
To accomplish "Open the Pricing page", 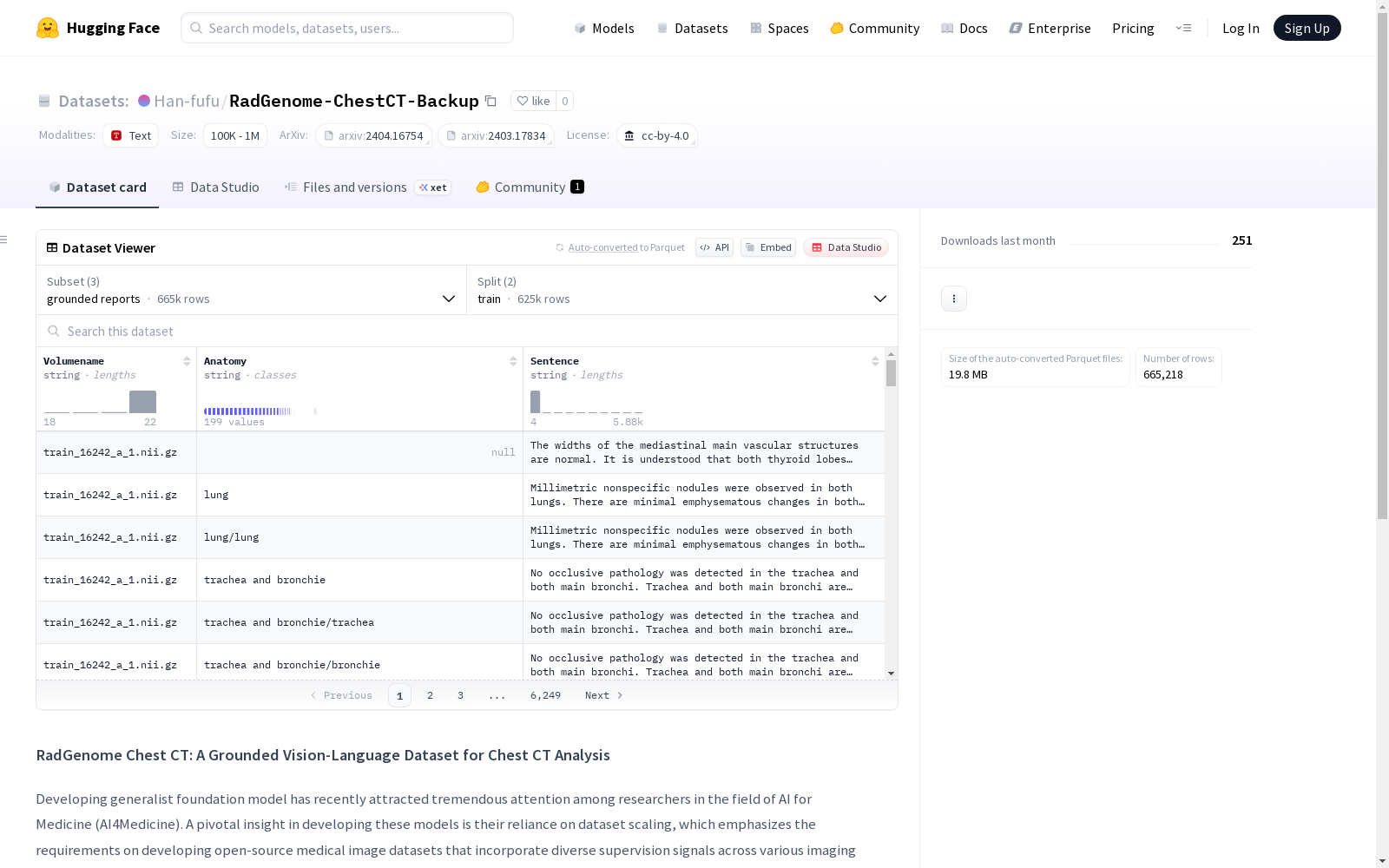I will 1133,28.
